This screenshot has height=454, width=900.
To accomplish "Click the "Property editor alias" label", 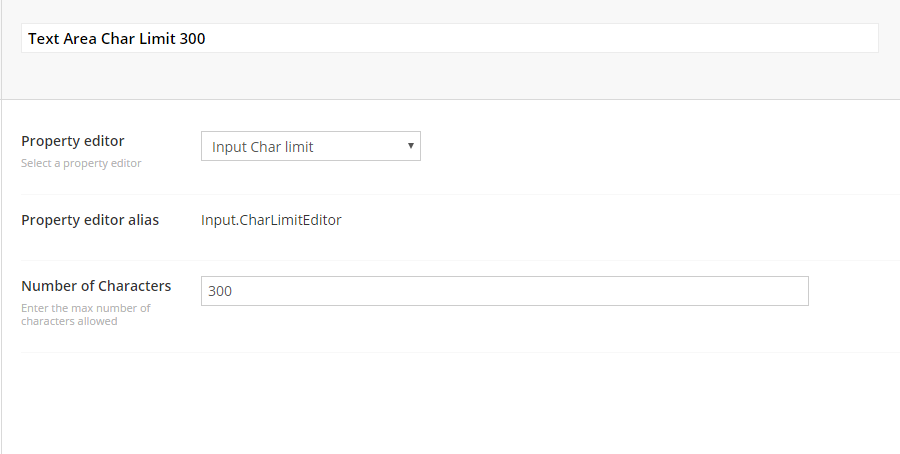I will [x=90, y=220].
